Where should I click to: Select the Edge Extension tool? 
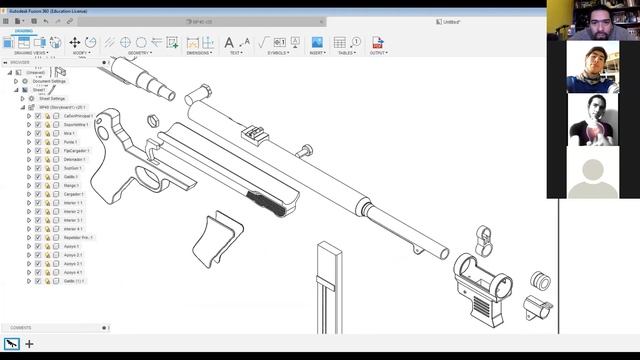tap(157, 42)
